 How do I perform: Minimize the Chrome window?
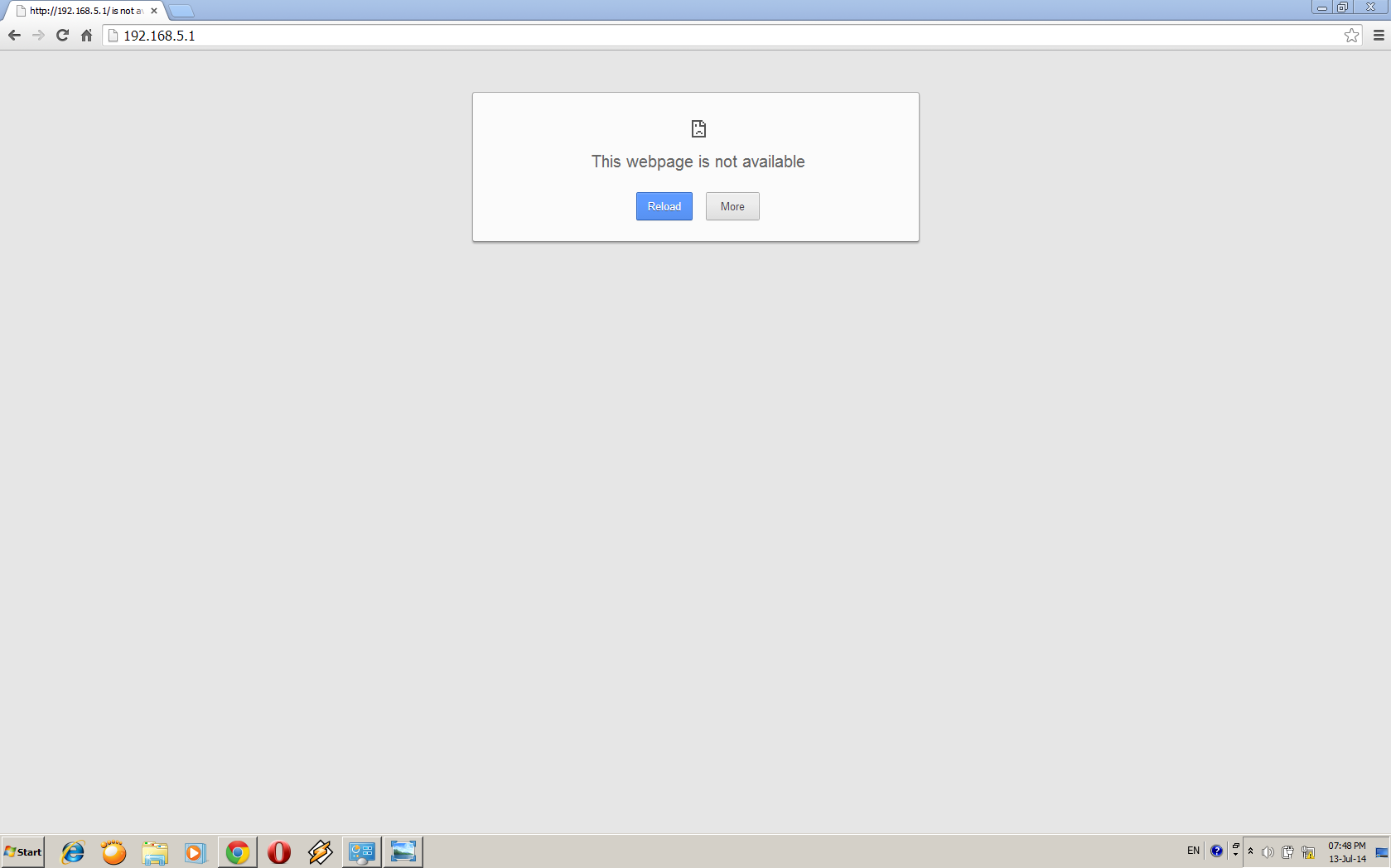pos(1321,7)
